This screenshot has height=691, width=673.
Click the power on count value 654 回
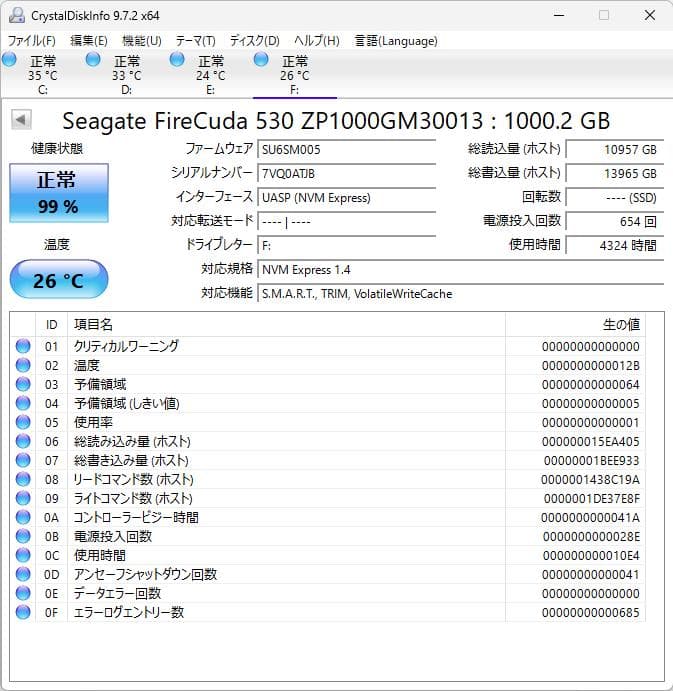(x=615, y=221)
